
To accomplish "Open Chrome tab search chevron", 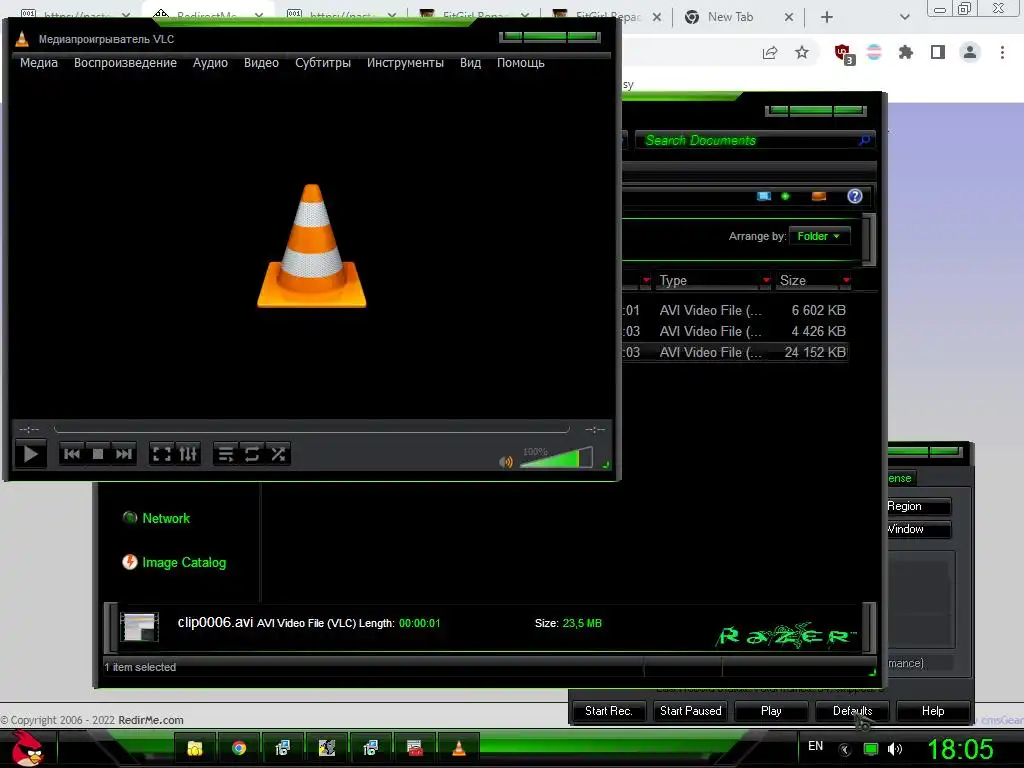I will point(904,17).
